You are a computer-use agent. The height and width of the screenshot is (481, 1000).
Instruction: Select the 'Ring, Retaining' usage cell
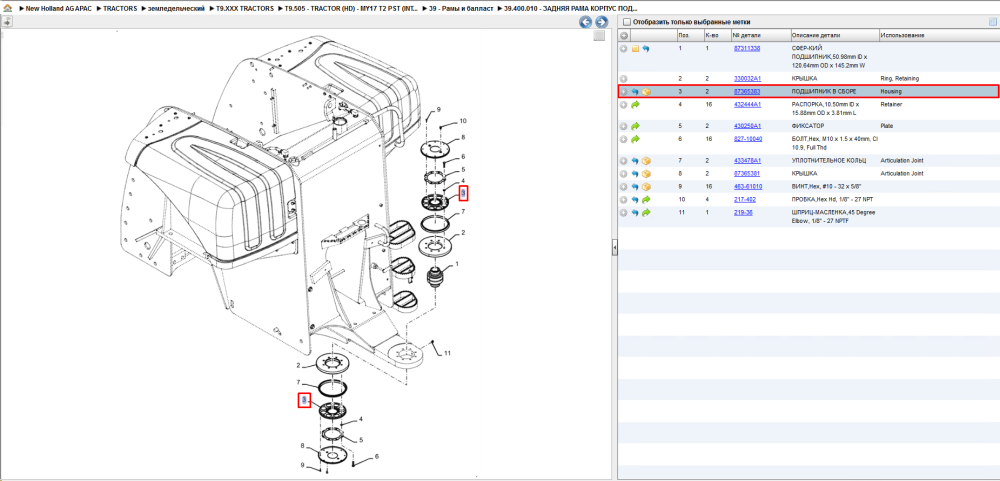(899, 78)
